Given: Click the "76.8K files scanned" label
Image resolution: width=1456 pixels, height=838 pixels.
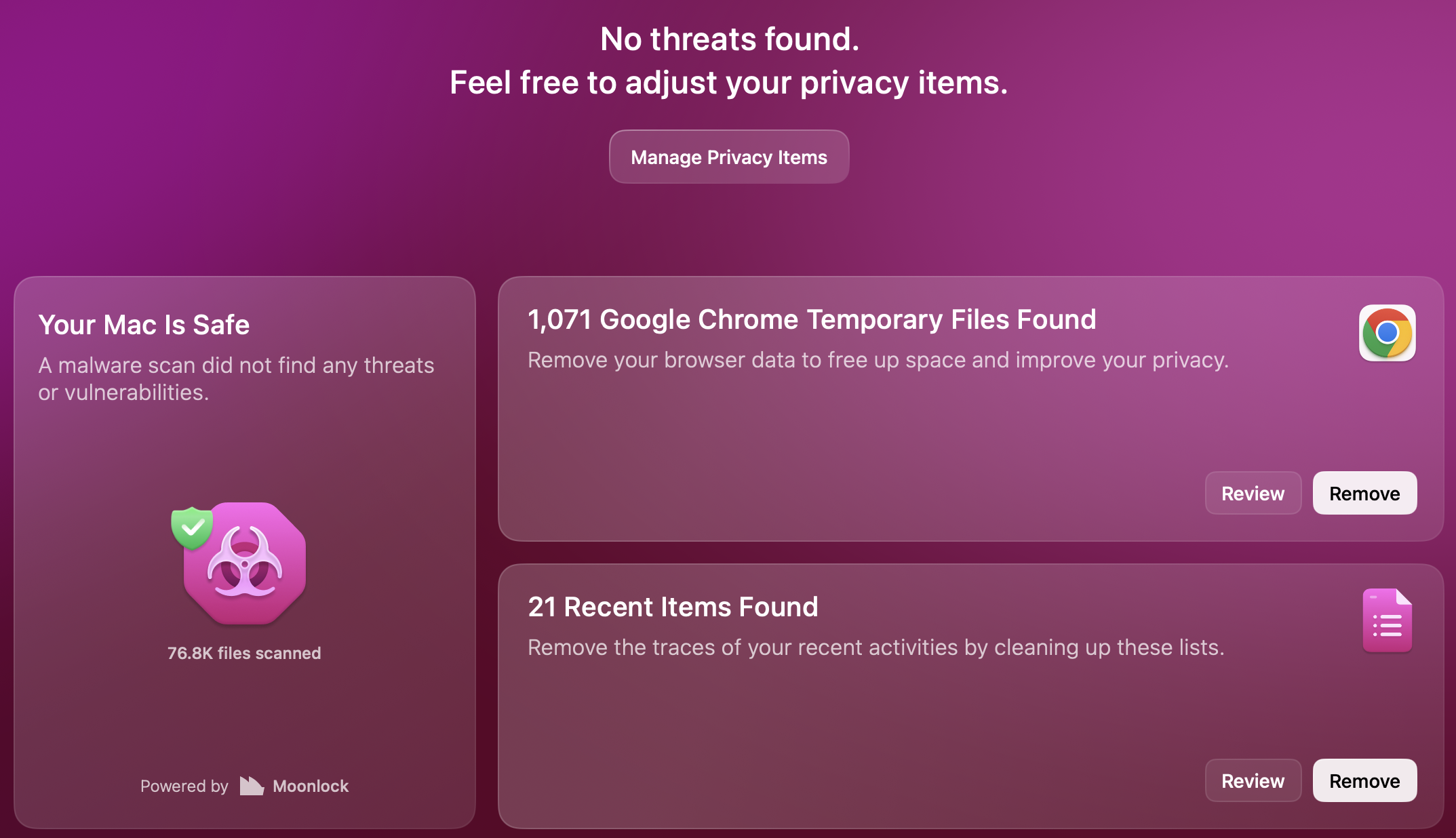Looking at the screenshot, I should coord(244,653).
